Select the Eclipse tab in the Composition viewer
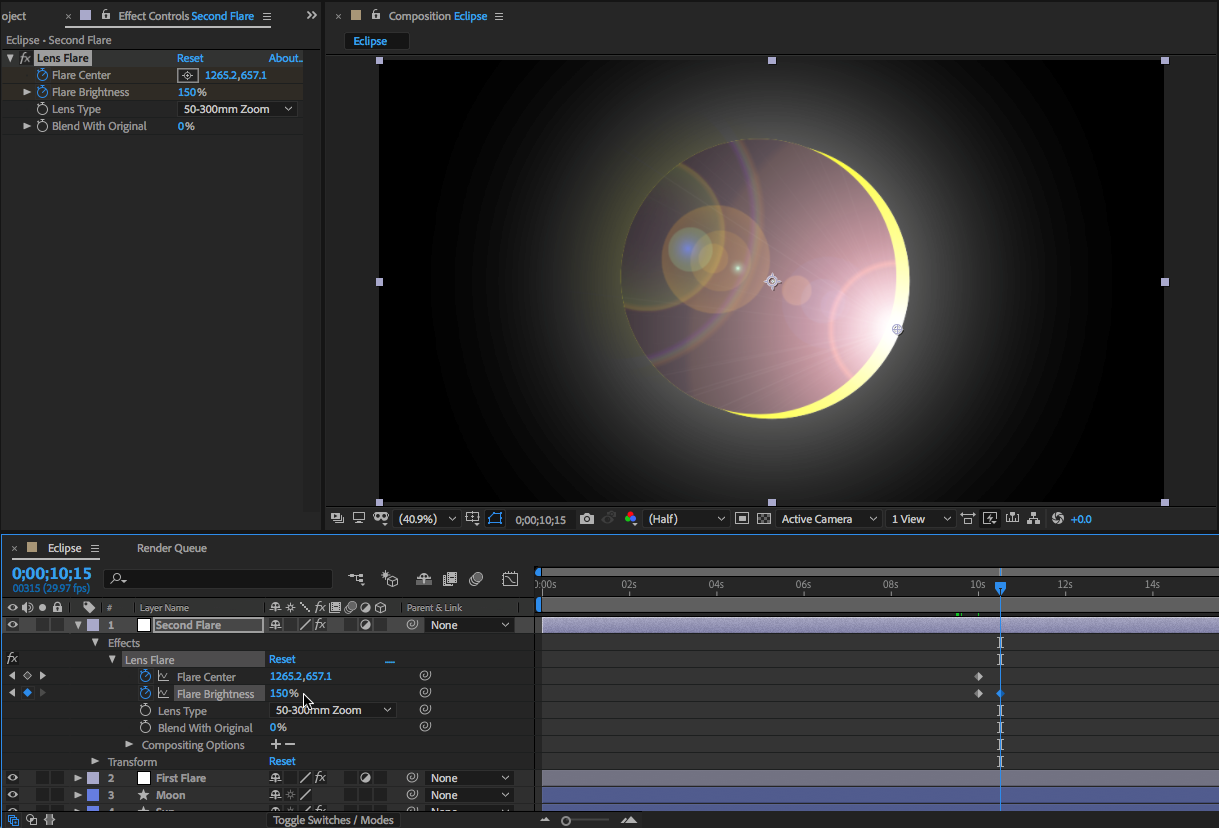 pyautogui.click(x=370, y=41)
